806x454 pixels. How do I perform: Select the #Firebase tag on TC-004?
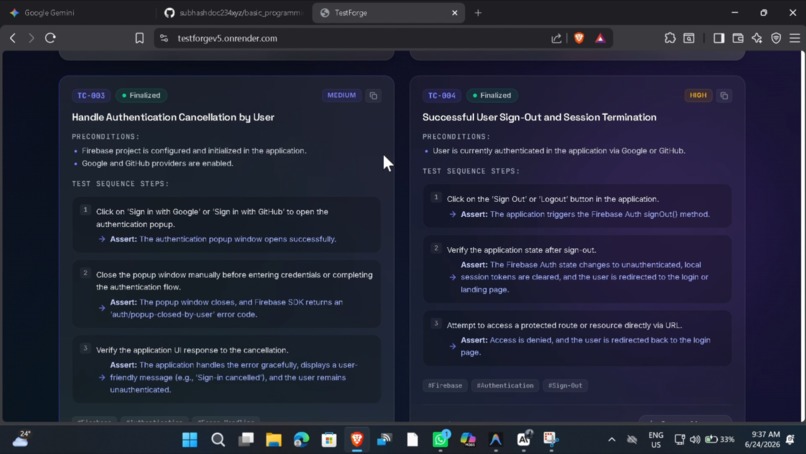[x=445, y=386]
